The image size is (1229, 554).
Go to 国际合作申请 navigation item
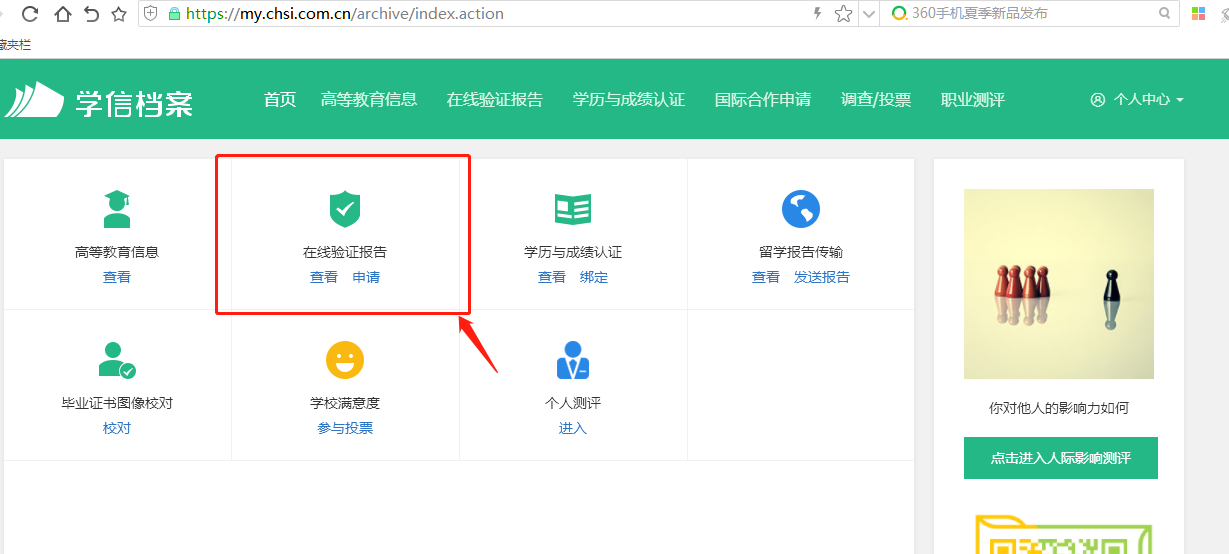[x=763, y=100]
